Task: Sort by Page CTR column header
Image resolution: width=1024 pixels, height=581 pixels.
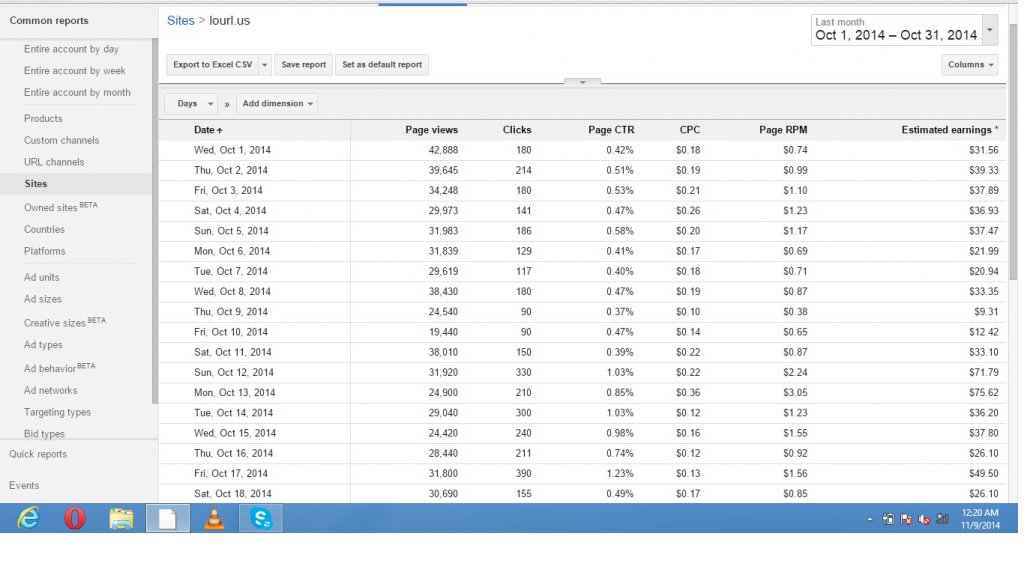Action: pos(611,130)
